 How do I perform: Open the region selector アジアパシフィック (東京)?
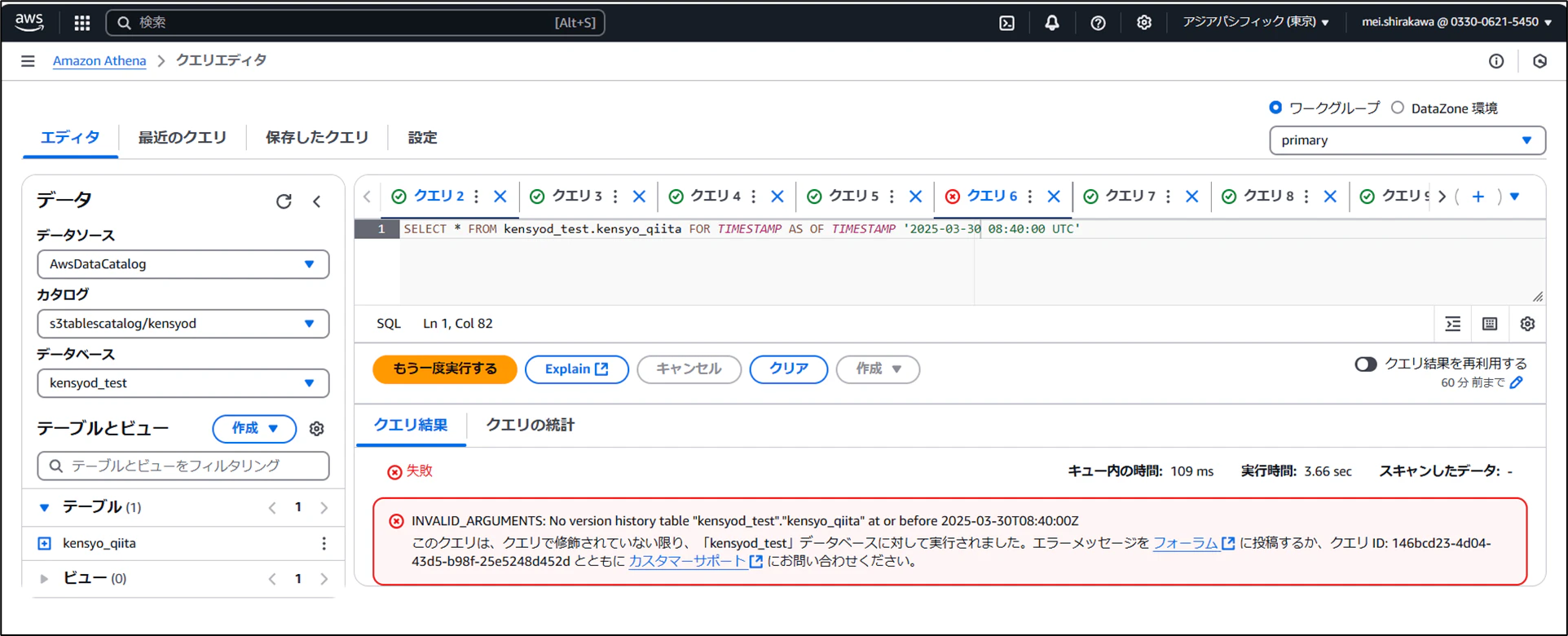click(1256, 22)
